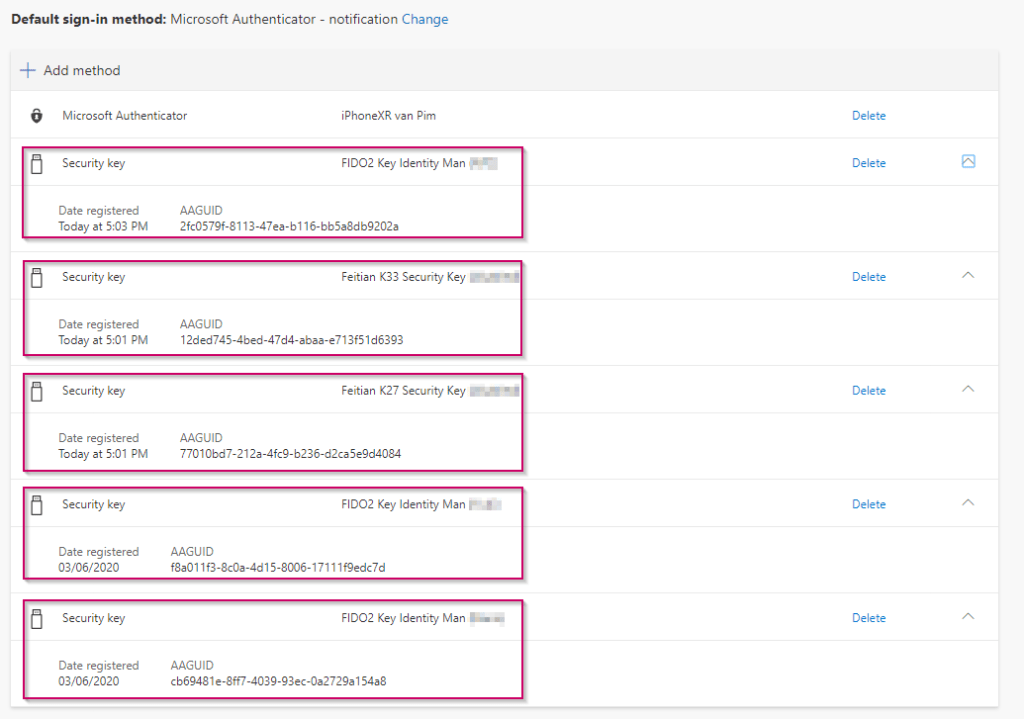Click the plus icon beside Add method
Image resolution: width=1024 pixels, height=719 pixels.
(x=28, y=71)
